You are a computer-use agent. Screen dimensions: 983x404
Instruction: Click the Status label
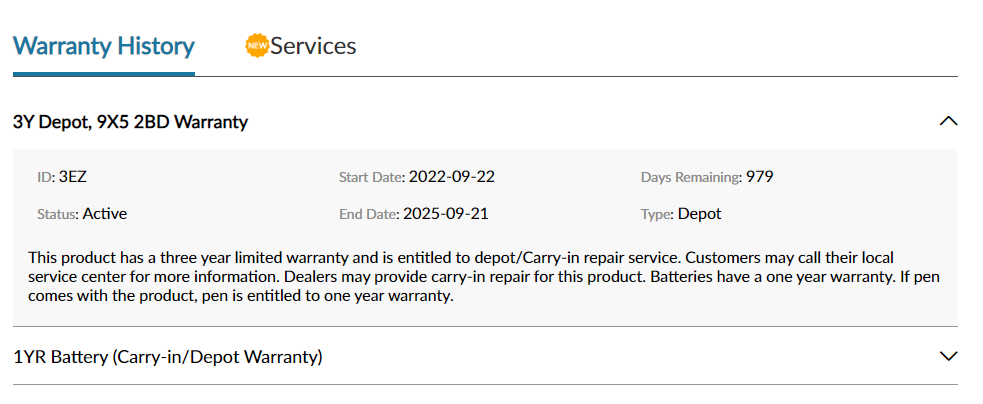pyautogui.click(x=58, y=215)
